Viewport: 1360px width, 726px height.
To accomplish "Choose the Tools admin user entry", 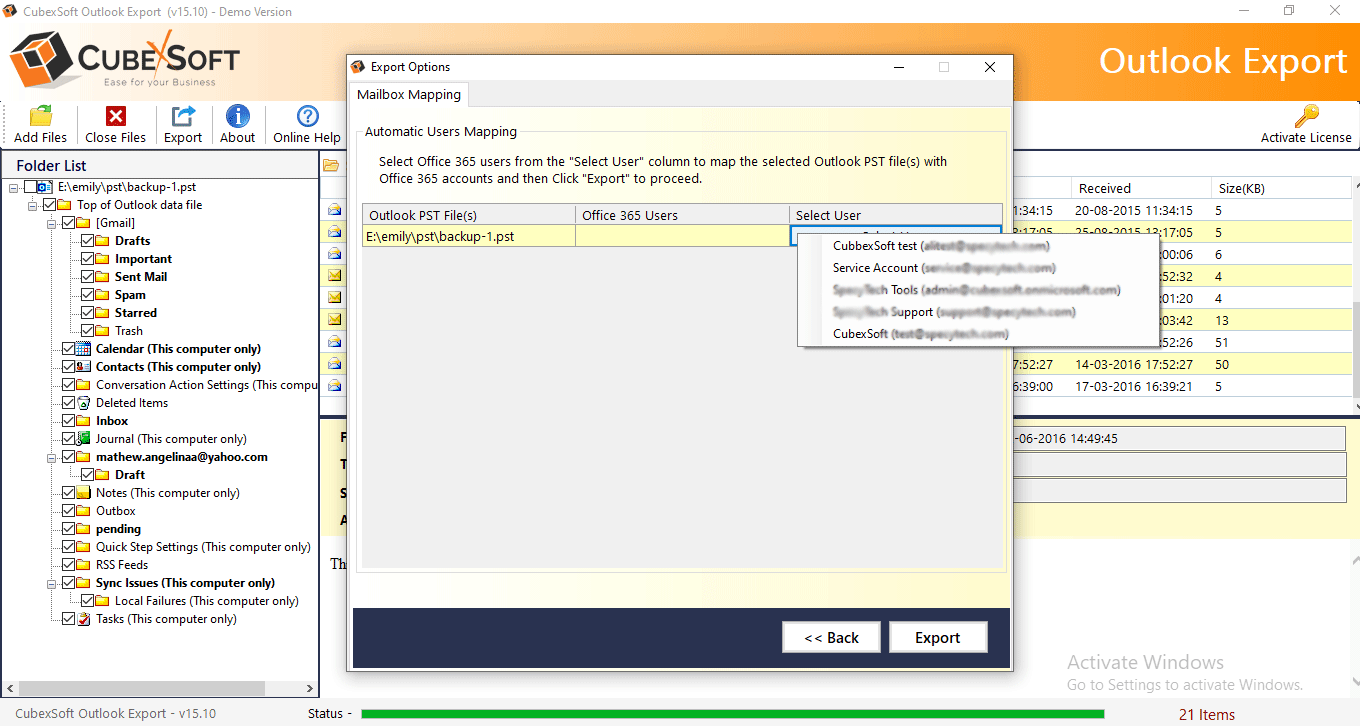I will click(976, 290).
